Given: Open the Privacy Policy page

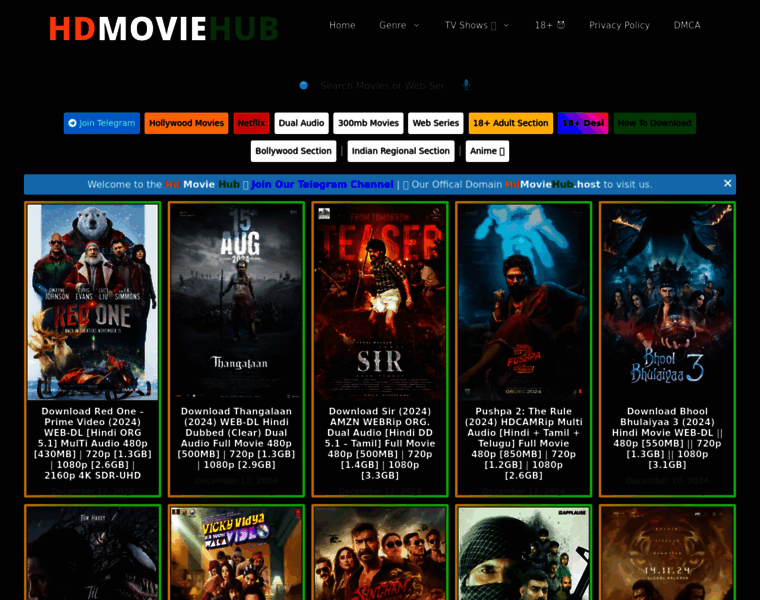Looking at the screenshot, I should [x=619, y=25].
